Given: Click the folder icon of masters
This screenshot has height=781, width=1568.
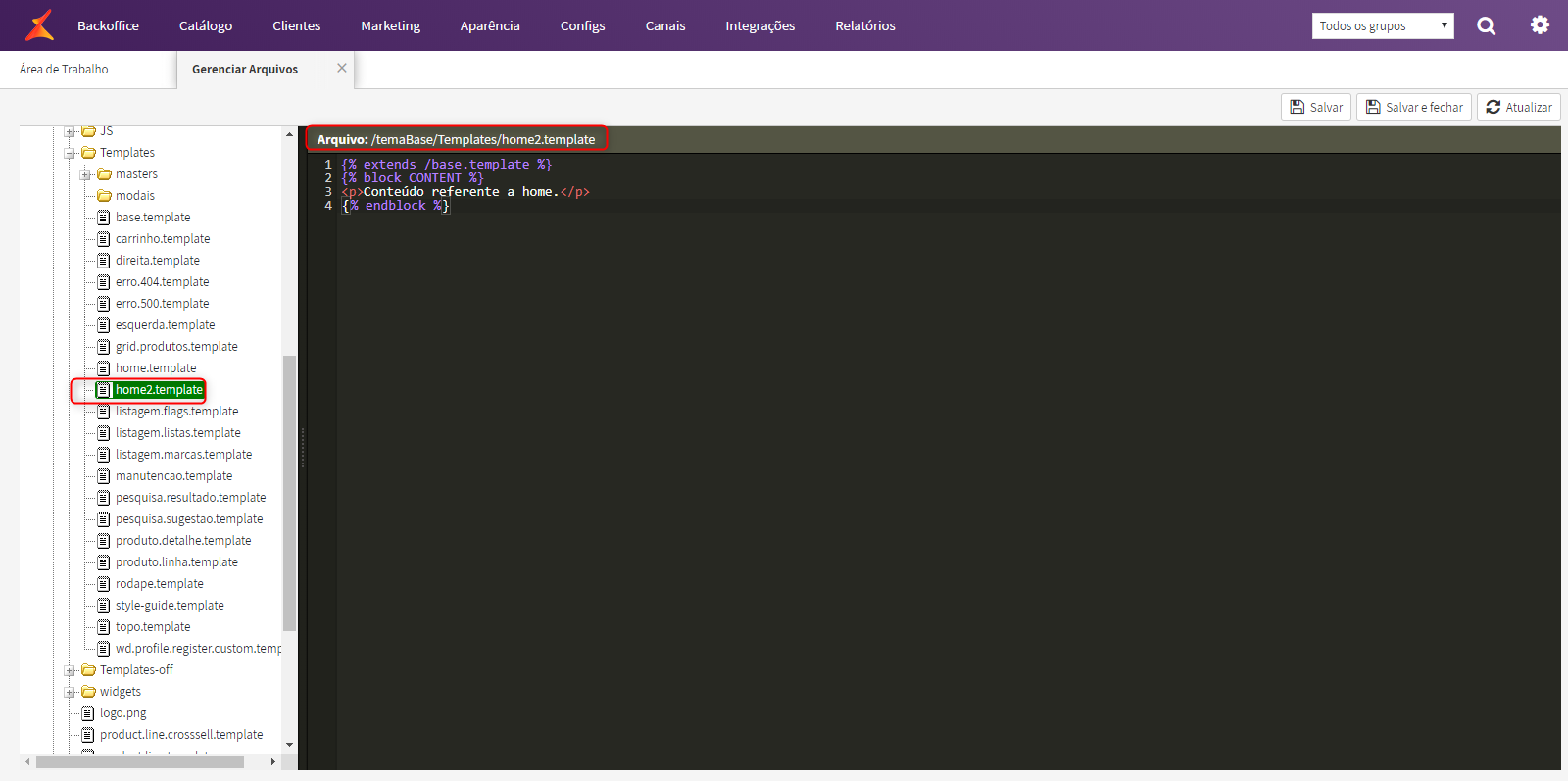Looking at the screenshot, I should [x=104, y=174].
